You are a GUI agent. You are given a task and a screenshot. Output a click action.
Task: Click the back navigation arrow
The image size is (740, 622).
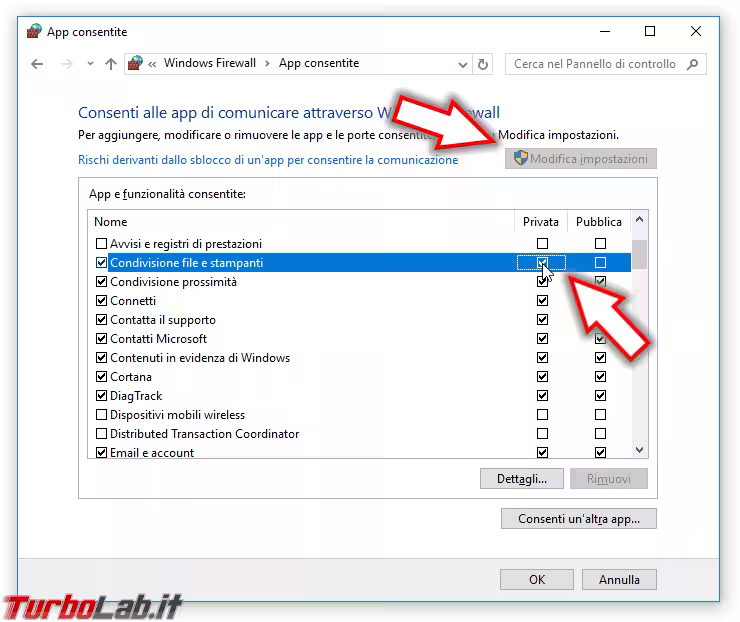pos(37,64)
